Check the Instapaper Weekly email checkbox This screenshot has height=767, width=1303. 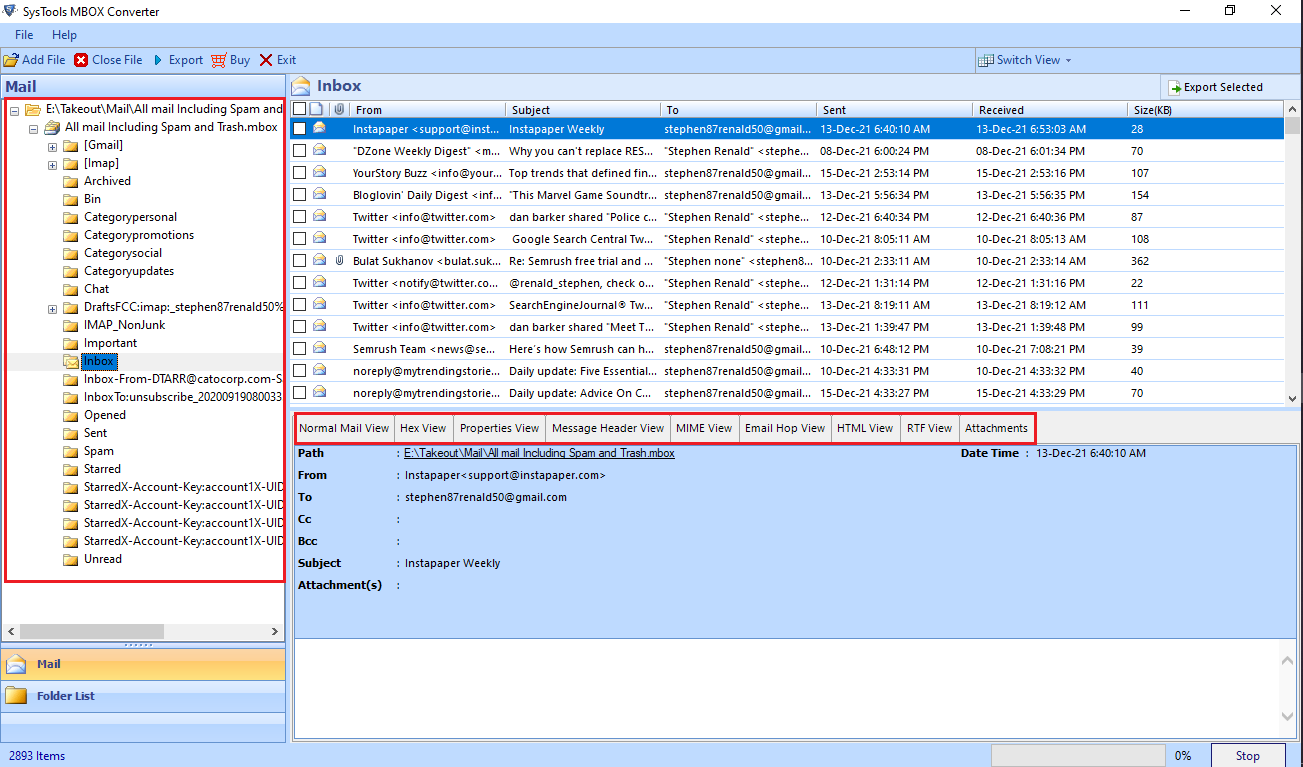pos(299,128)
